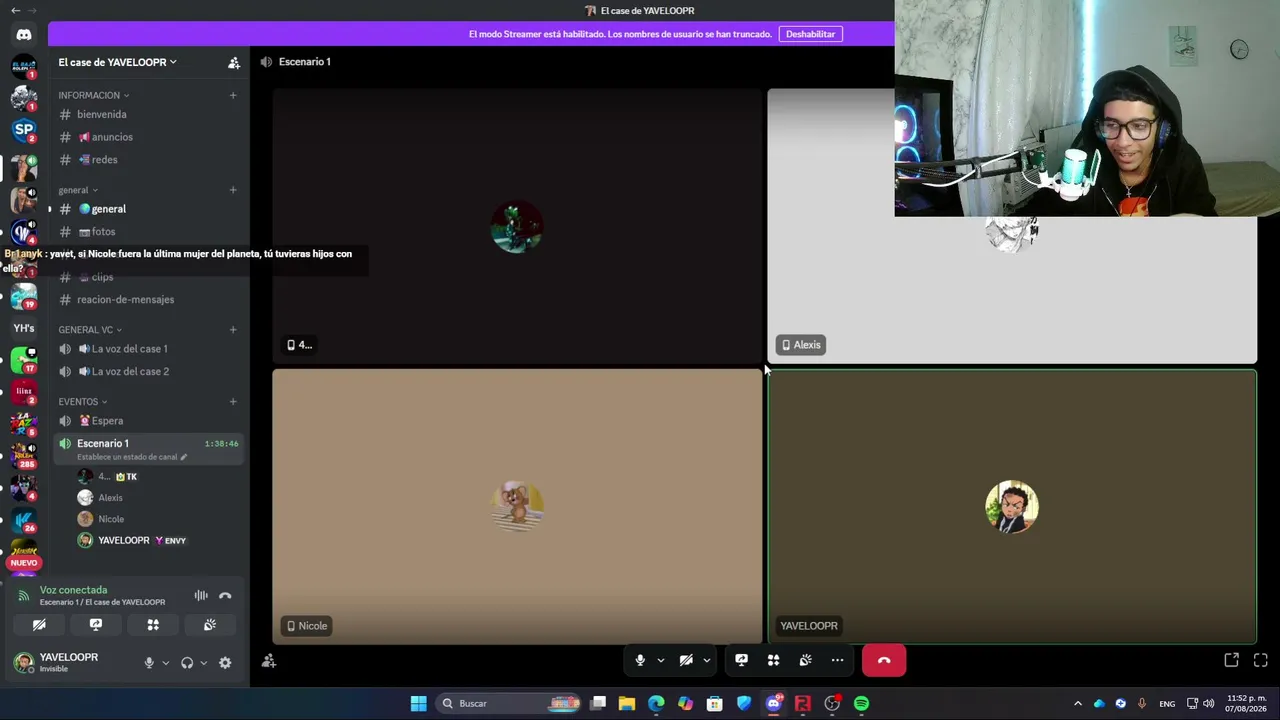Open the redes channel
The height and width of the screenshot is (720, 1280).
148,160
